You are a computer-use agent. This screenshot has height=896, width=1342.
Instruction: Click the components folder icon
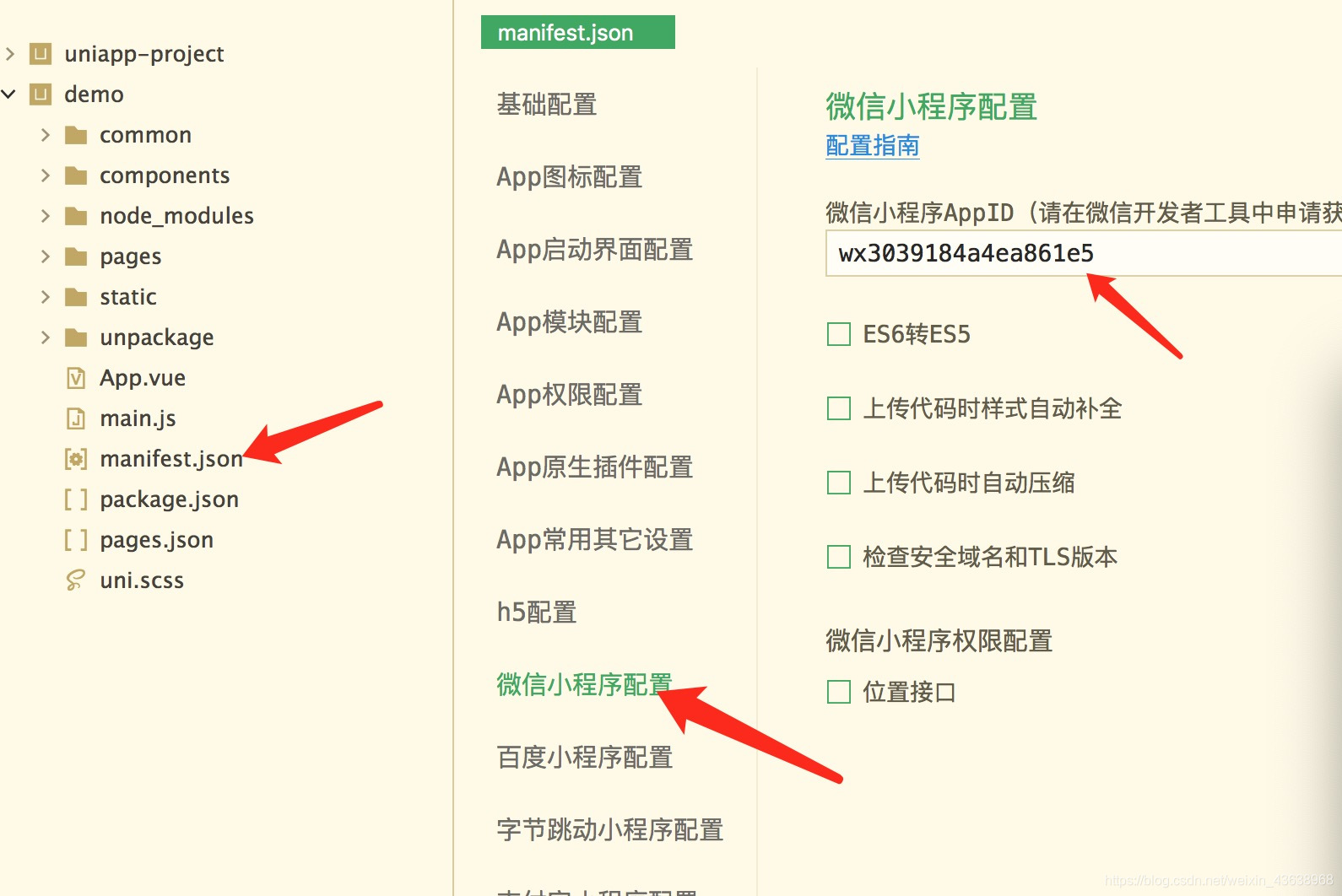click(x=76, y=175)
